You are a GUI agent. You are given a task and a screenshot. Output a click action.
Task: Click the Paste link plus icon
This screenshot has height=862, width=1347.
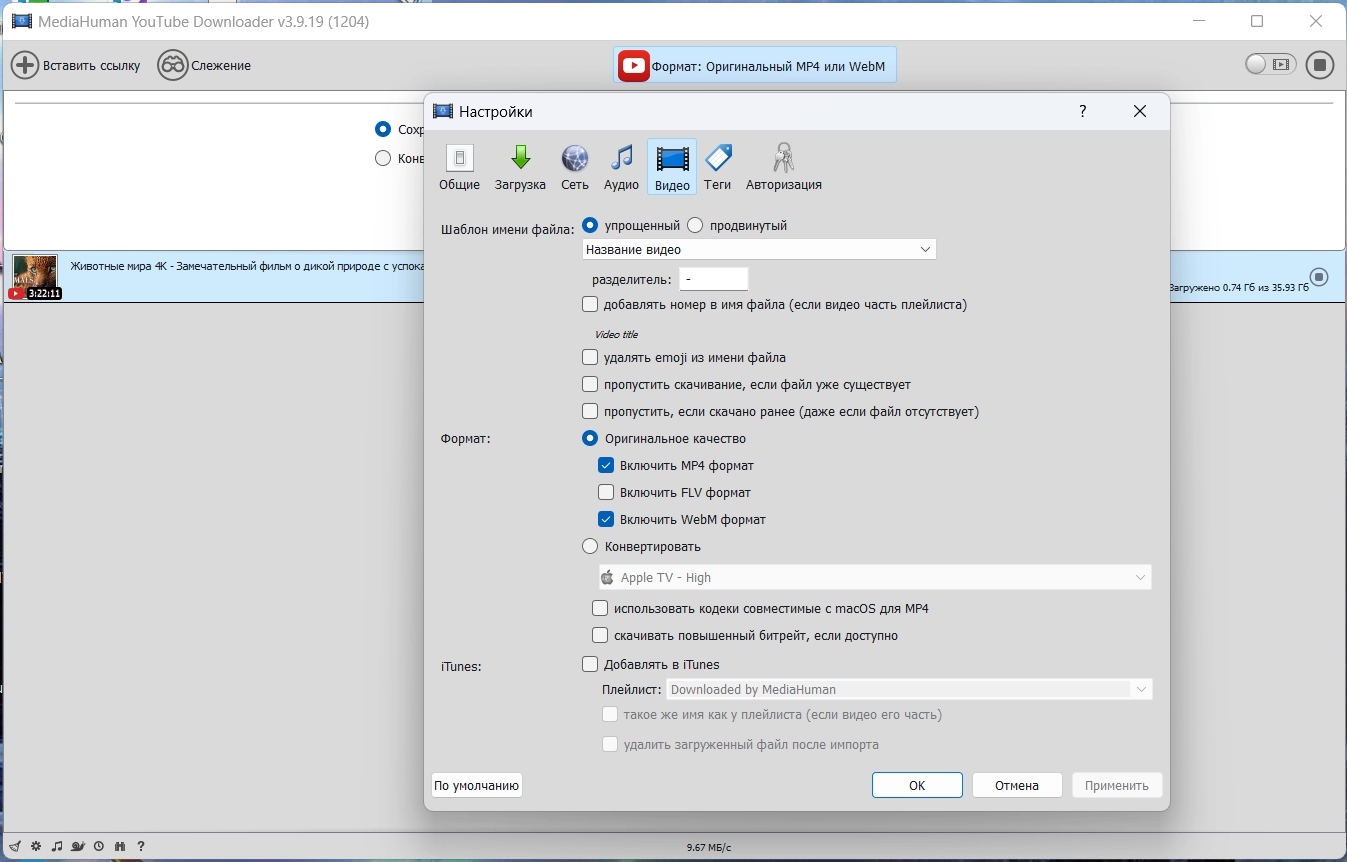(x=25, y=66)
